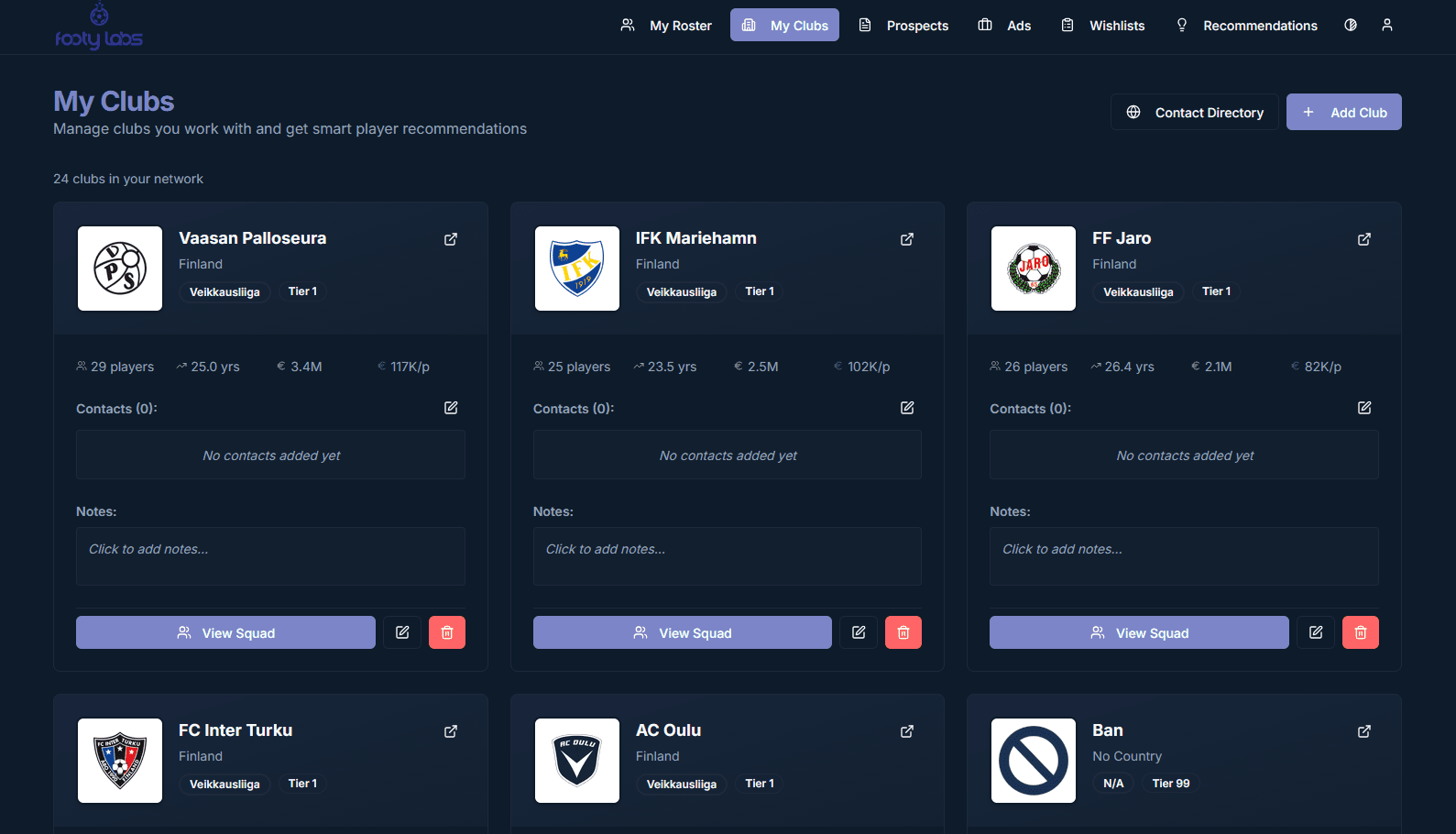
Task: Toggle the dark/light theme icon
Action: (1351, 26)
